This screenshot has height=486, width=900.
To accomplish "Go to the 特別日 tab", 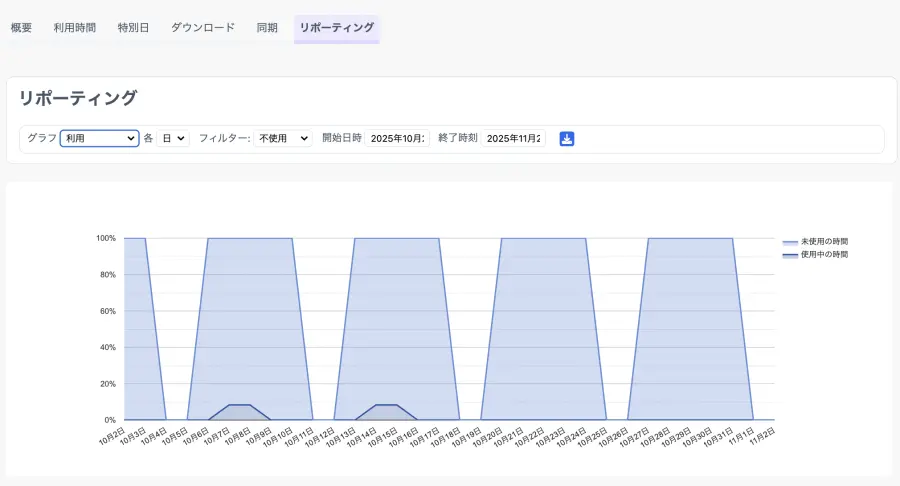I will pos(133,28).
